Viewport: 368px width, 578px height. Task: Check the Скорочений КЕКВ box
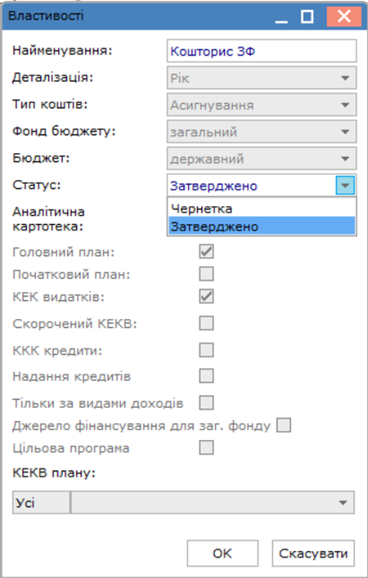206,323
